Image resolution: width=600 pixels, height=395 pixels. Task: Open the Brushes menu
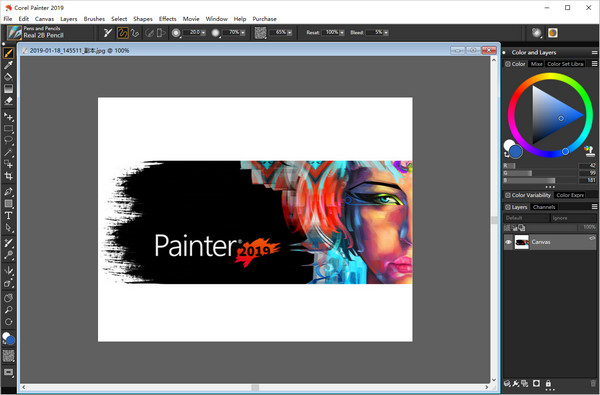click(x=94, y=19)
